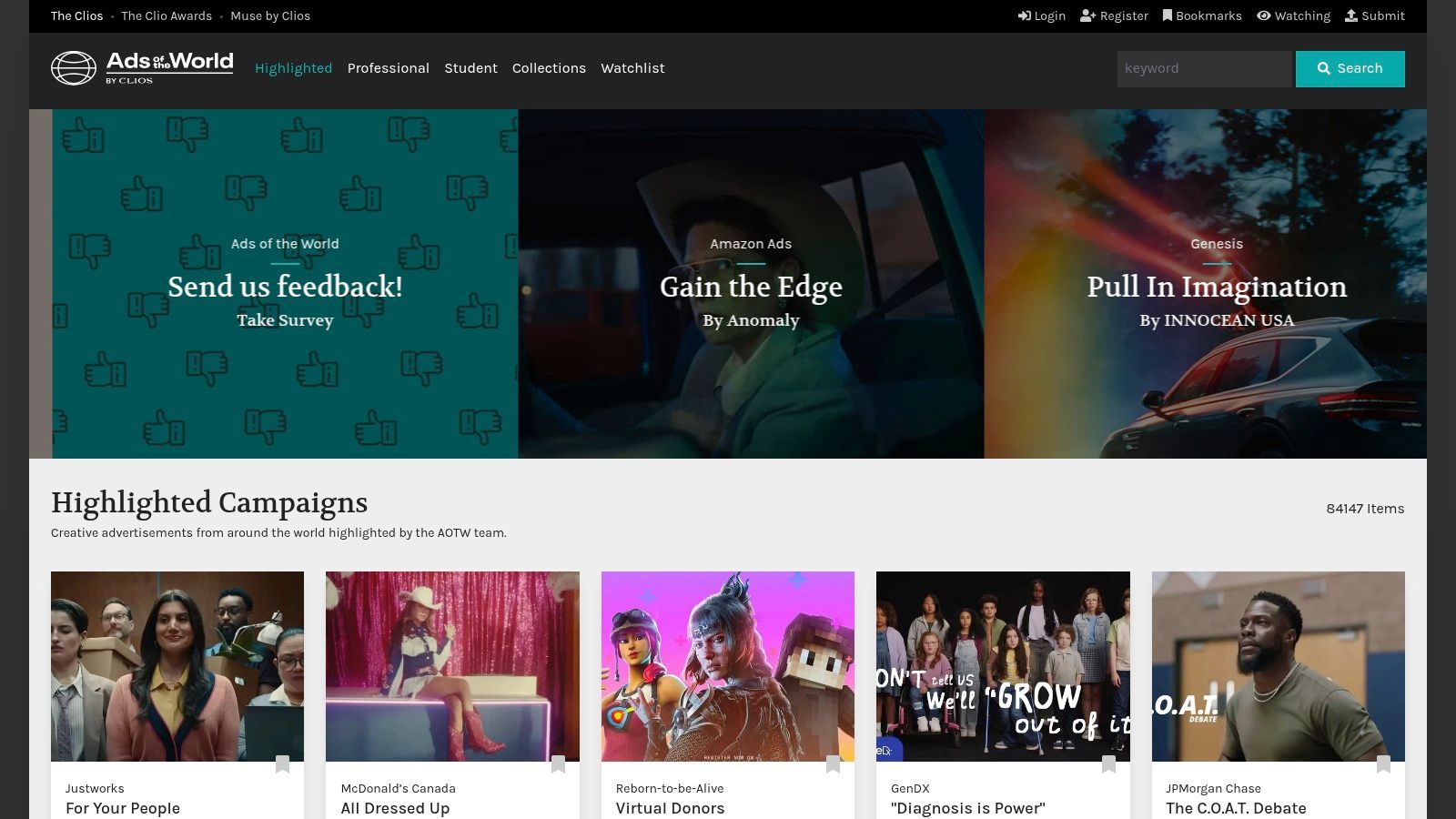Click the Login arrow icon
The image size is (1456, 819).
click(1024, 16)
